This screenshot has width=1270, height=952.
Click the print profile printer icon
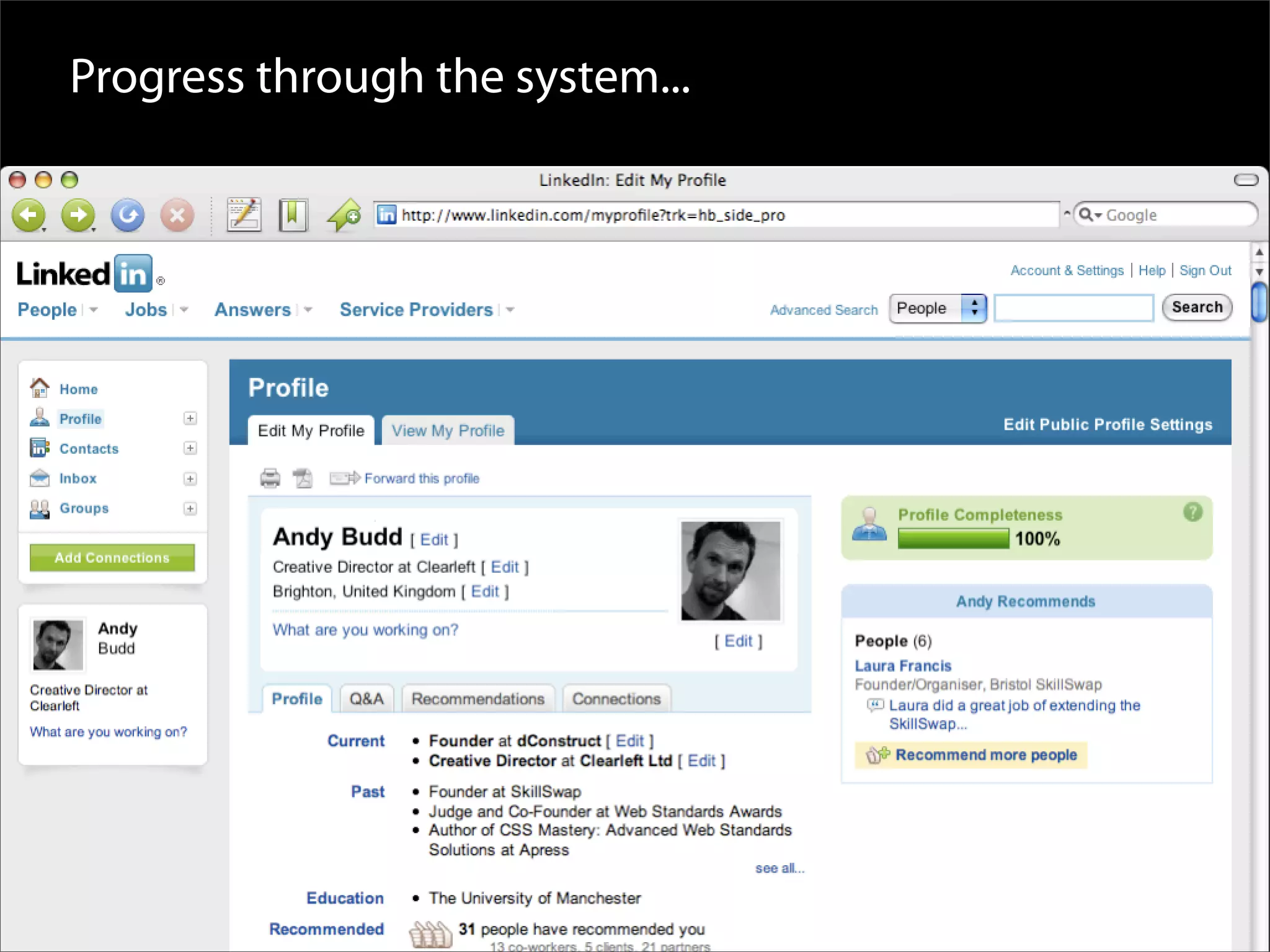tap(270, 478)
